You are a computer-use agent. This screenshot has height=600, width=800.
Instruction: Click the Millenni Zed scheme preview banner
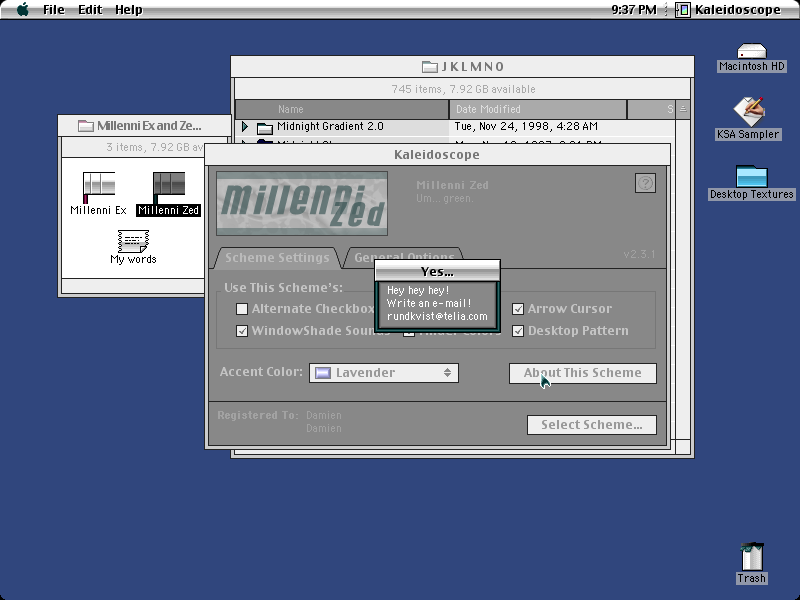point(302,204)
